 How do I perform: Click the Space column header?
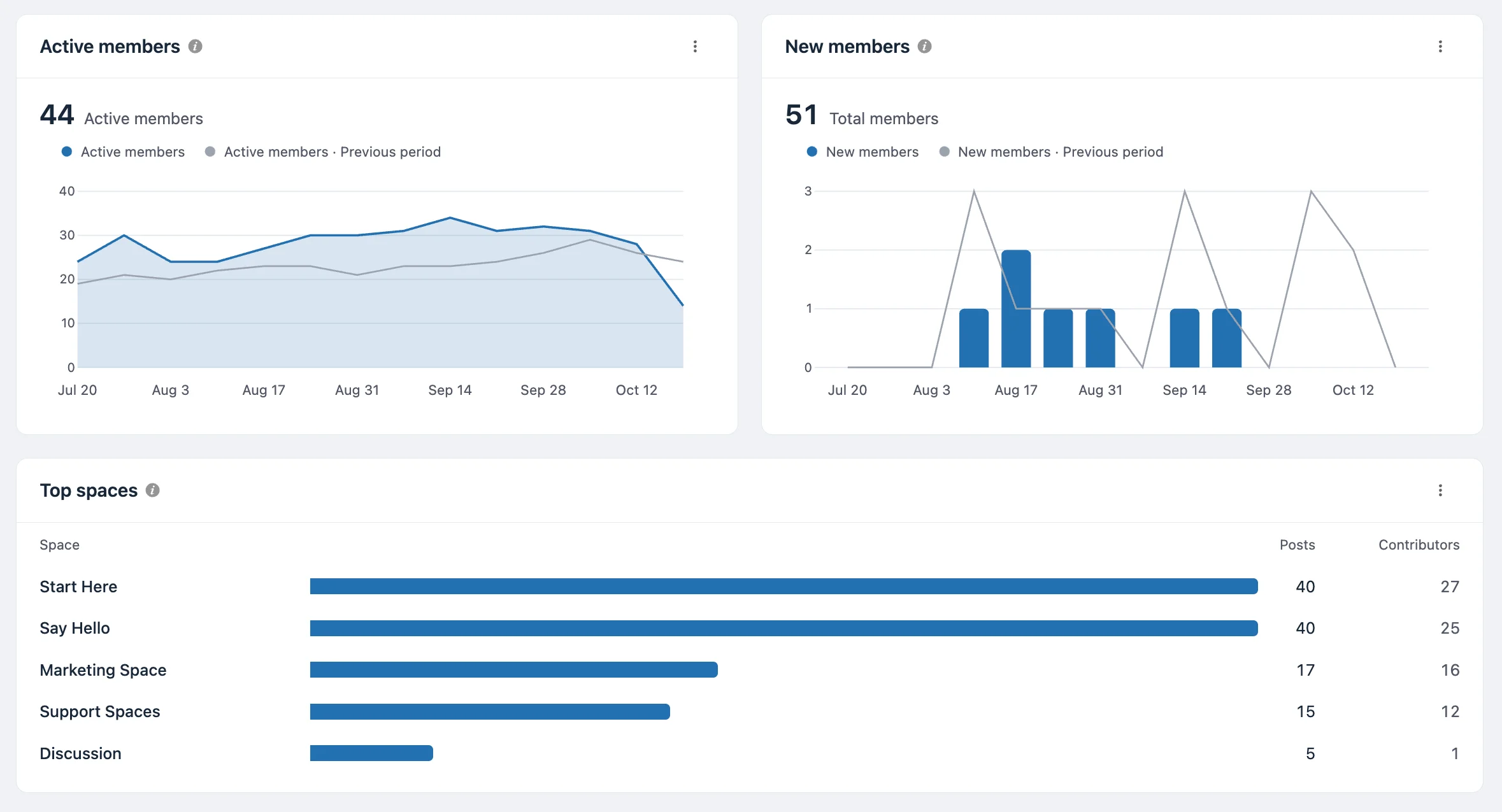(59, 545)
